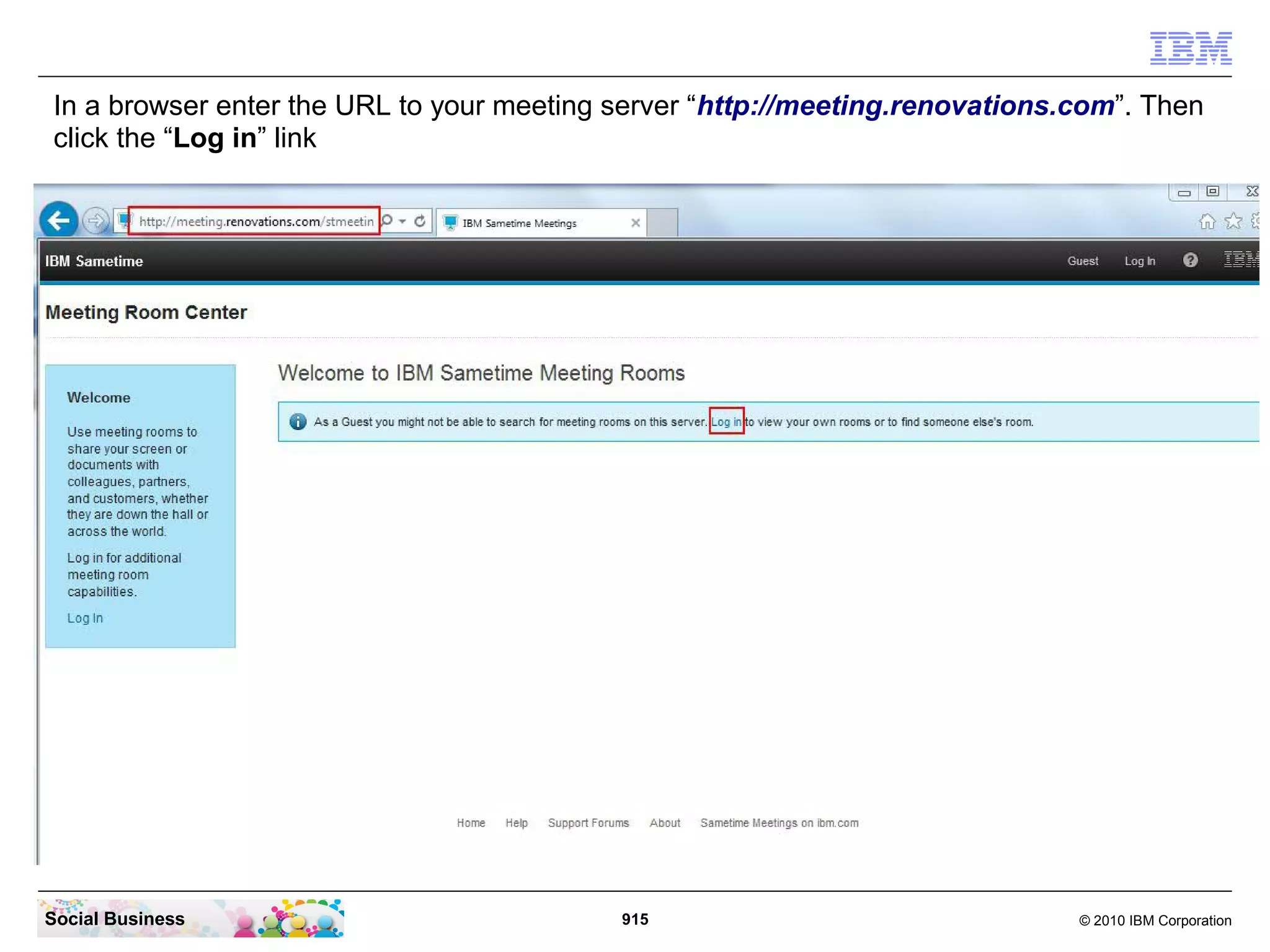Click the Sametime Meetings tab favicon
The height and width of the screenshot is (952, 1270).
click(451, 223)
